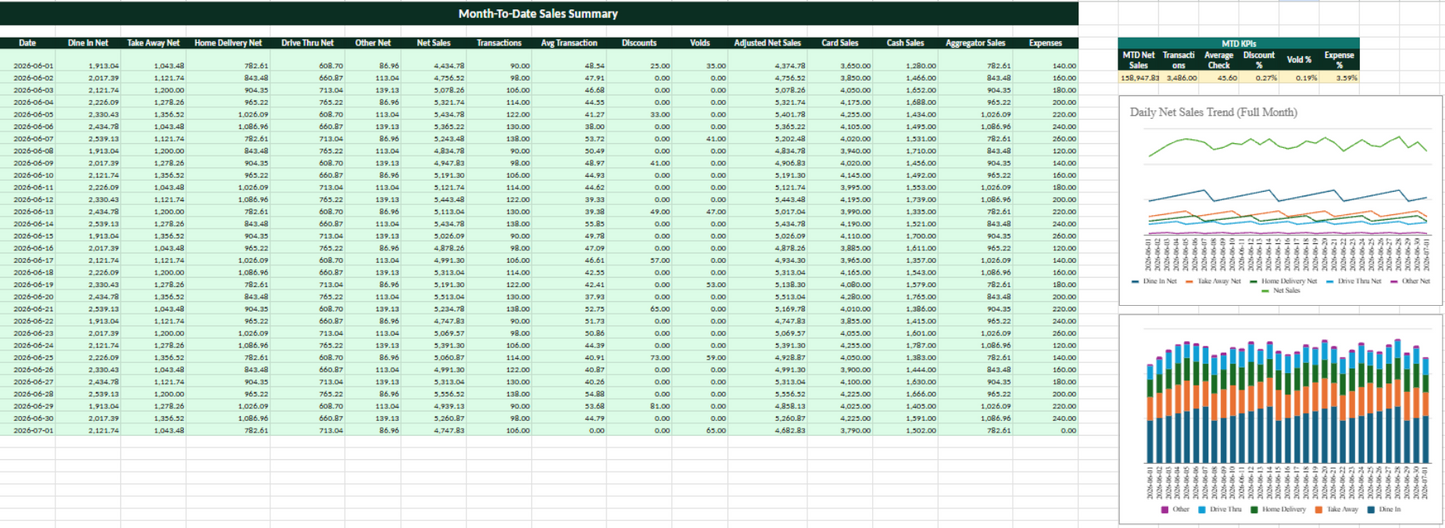Click the stacked bar for 2026-07-01
Image resolution: width=1445 pixels, height=528 pixels.
1425,408
